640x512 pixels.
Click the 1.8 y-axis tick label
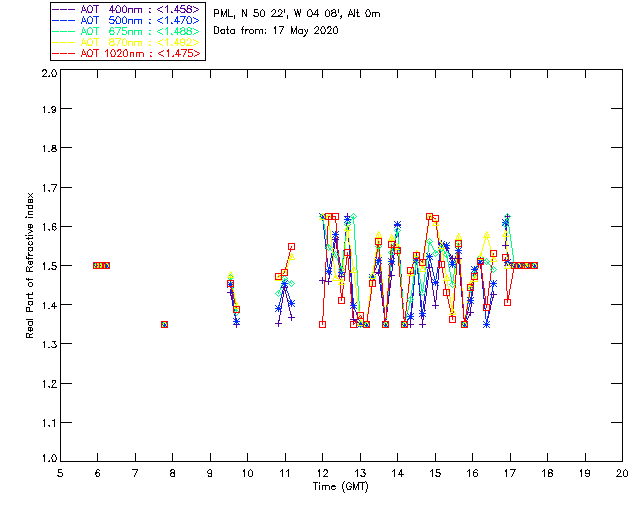pyautogui.click(x=49, y=148)
